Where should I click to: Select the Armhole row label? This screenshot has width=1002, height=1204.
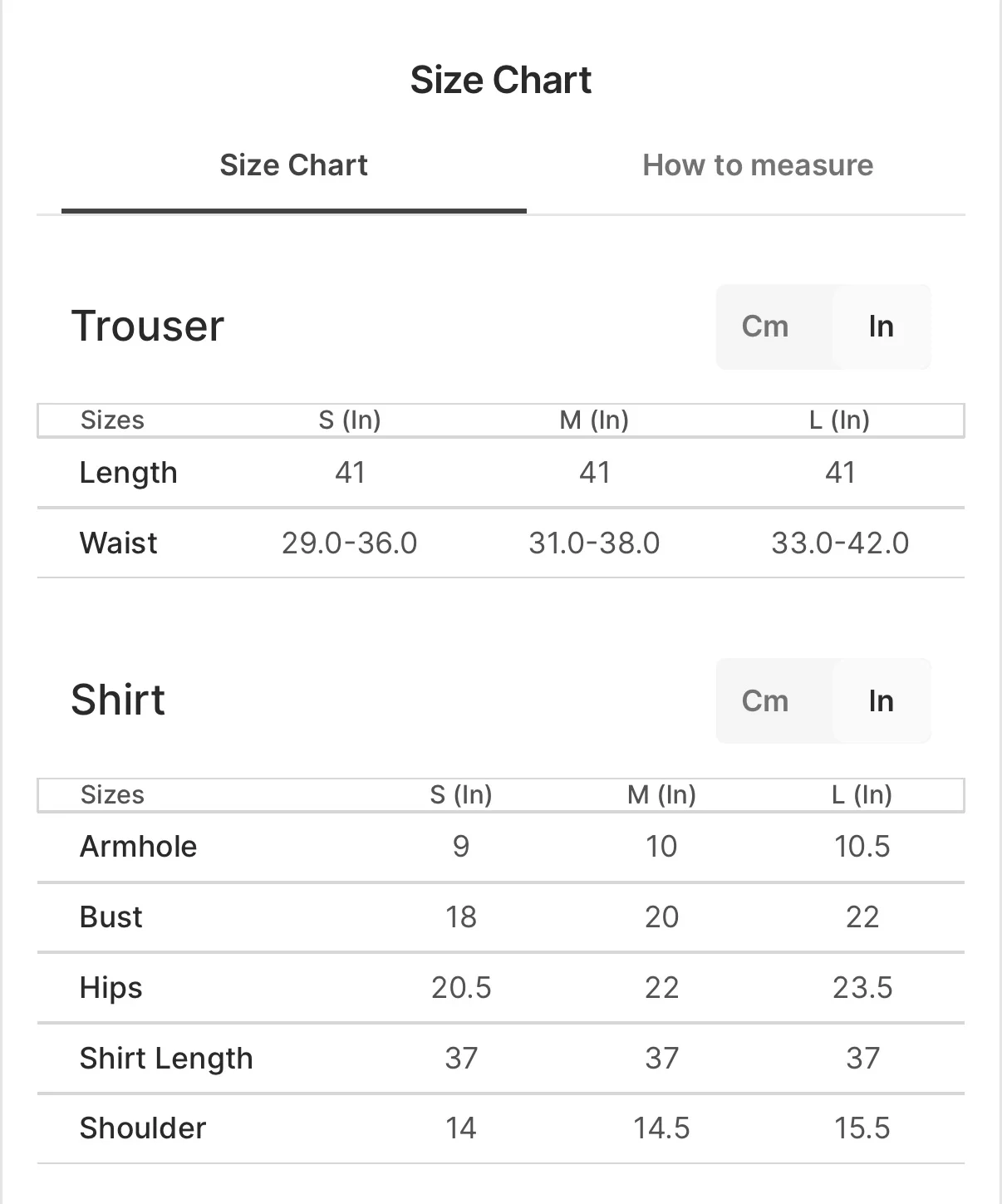138,847
